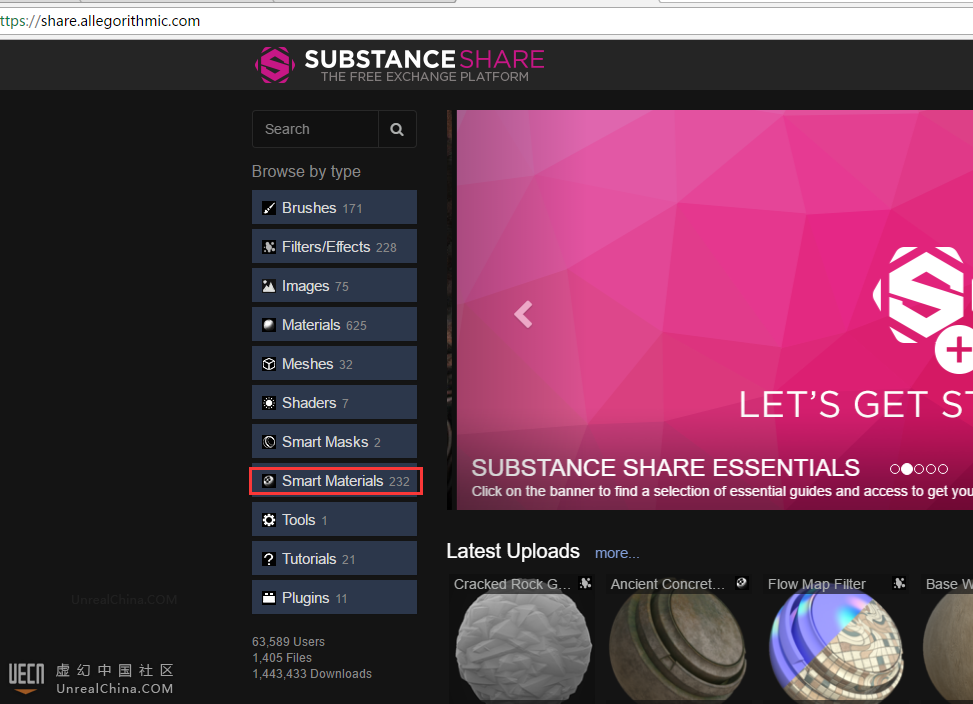The height and width of the screenshot is (704, 973).
Task: Open the Filters/Effects 228 category
Action: point(334,246)
